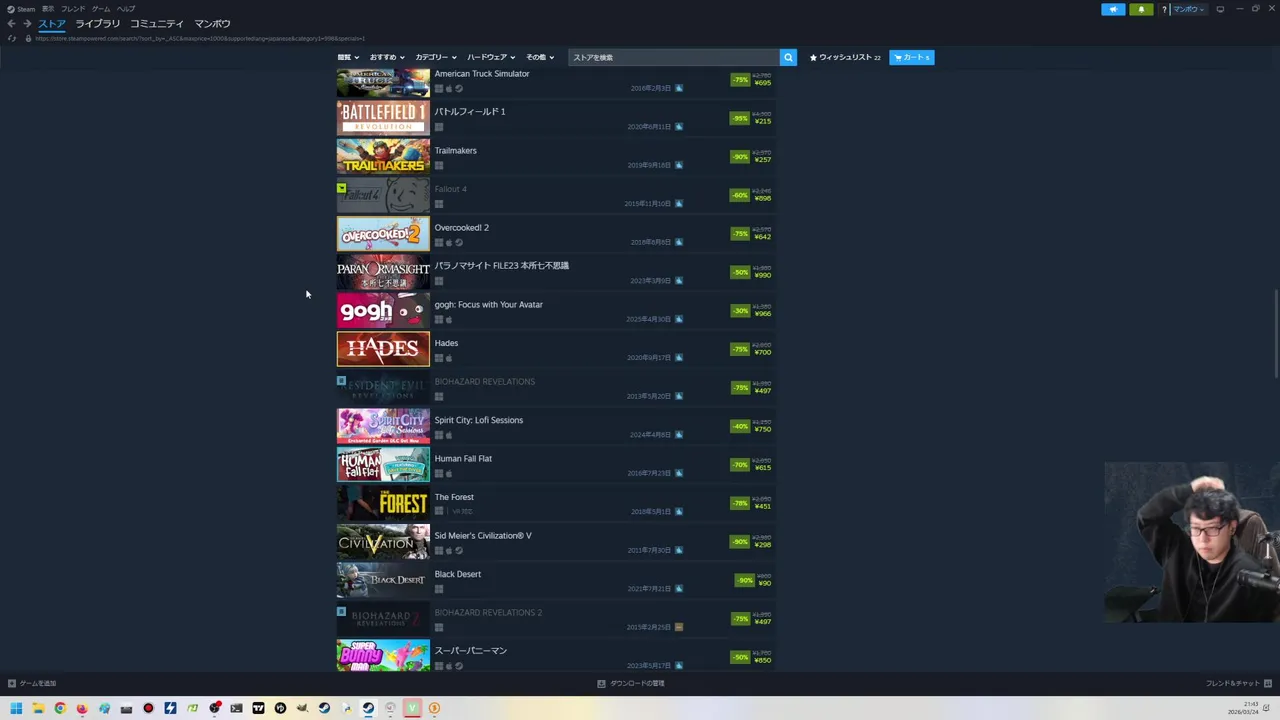Screen dimensions: 1280x720
Task: Go forward with the Steam forward arrow
Action: click(27, 24)
